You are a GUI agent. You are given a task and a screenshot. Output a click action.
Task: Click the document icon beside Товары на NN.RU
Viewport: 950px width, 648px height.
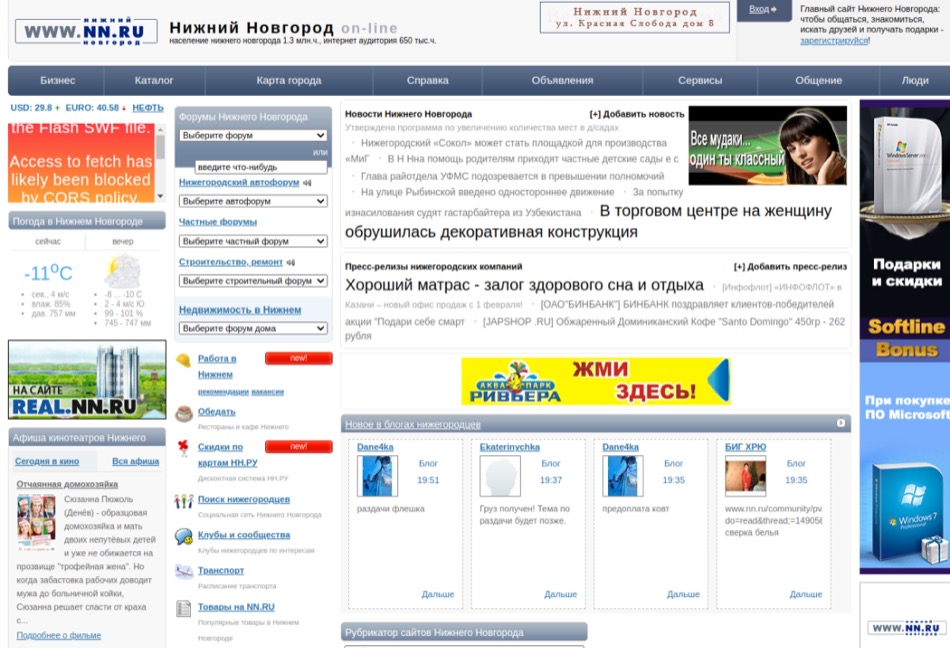pos(184,608)
